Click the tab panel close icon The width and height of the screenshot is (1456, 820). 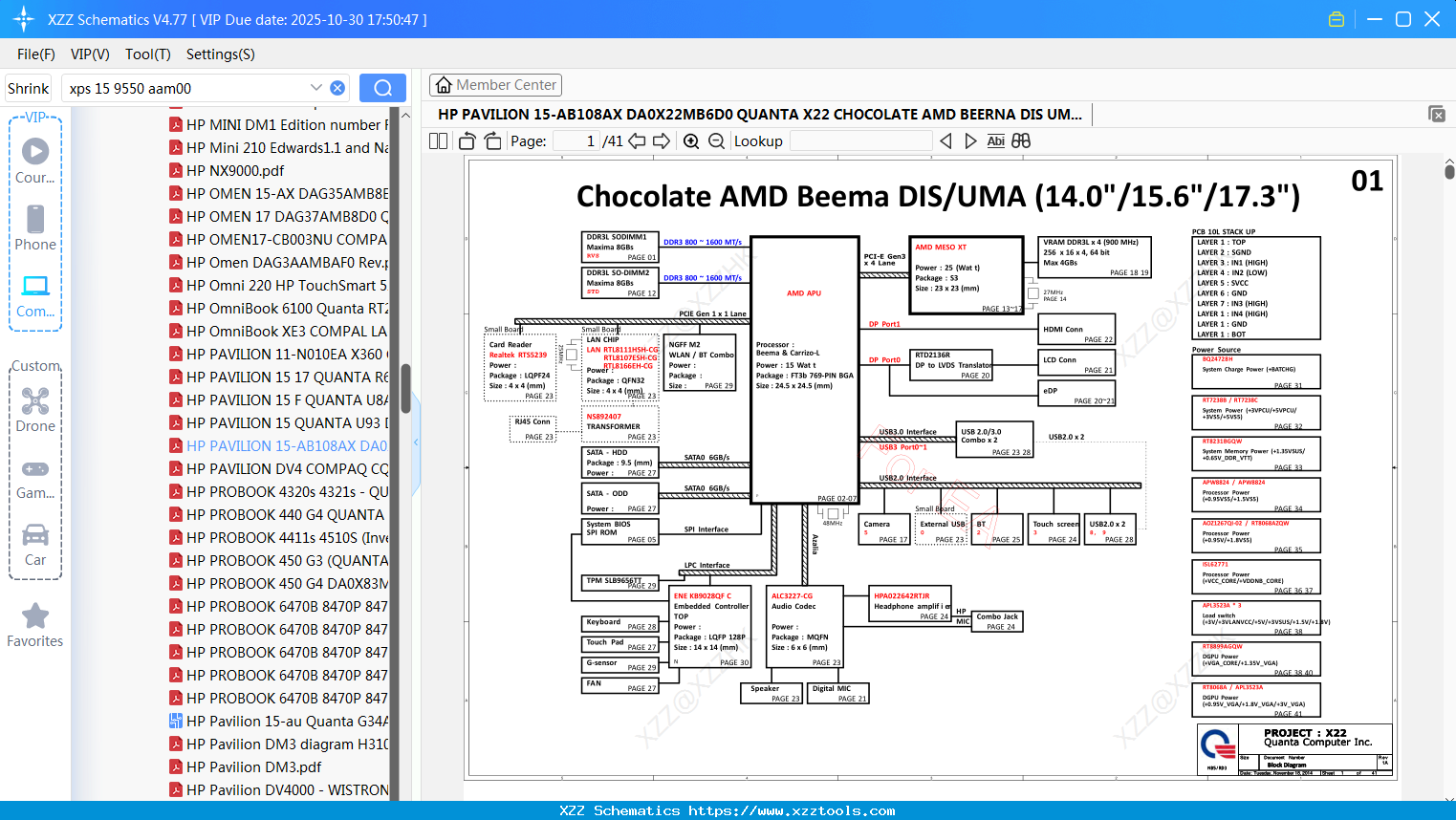(x=1437, y=114)
